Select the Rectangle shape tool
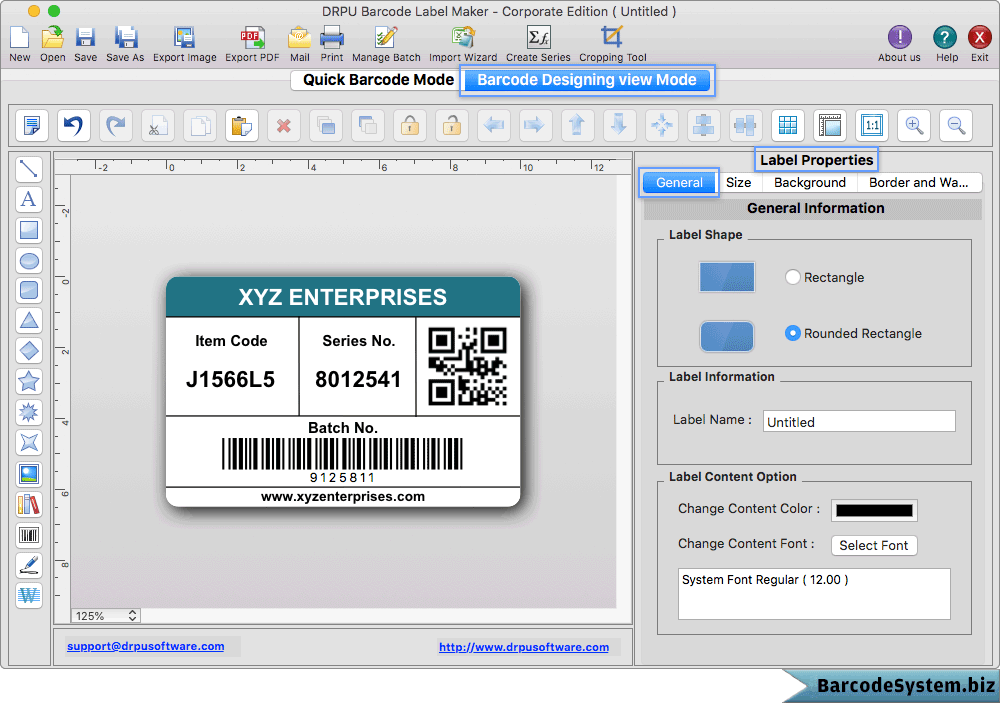1000x703 pixels. click(29, 230)
